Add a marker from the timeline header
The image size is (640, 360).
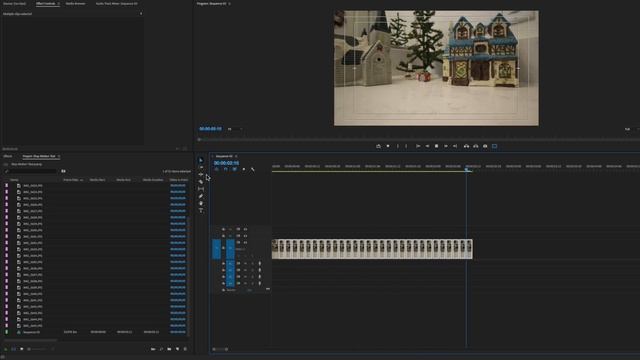(x=244, y=169)
